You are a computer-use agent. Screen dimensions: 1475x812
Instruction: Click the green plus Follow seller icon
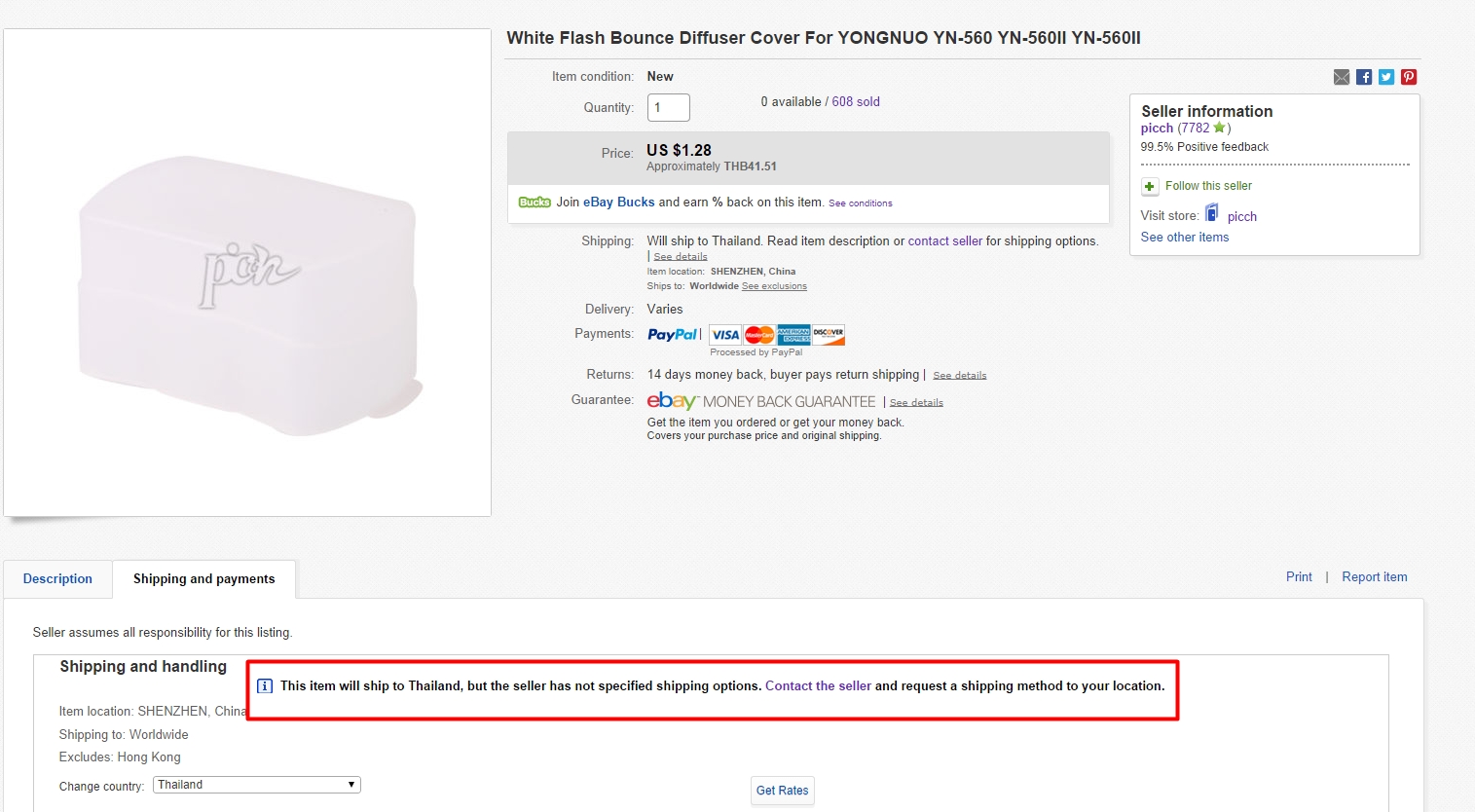1149,186
